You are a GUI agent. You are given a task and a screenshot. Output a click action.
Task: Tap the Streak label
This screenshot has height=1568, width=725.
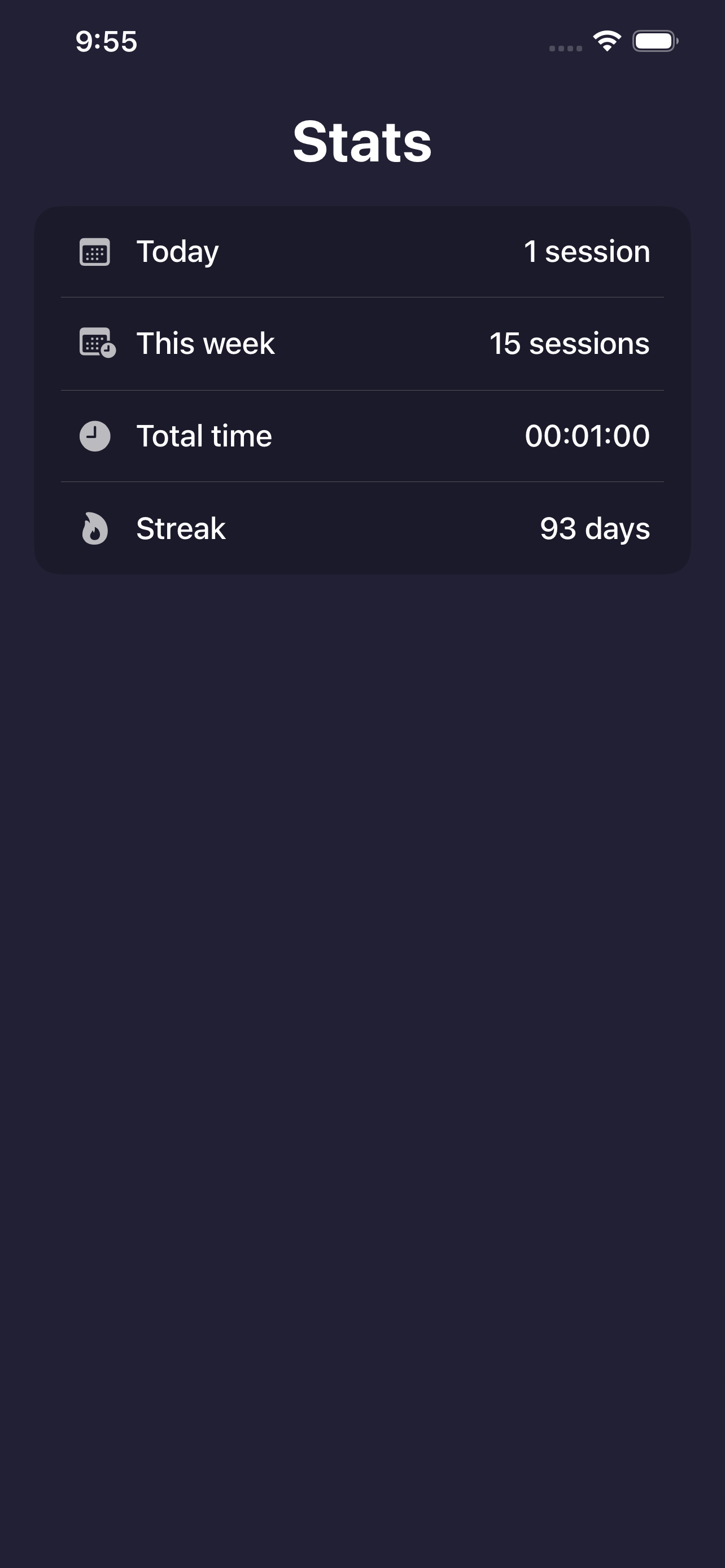181,528
